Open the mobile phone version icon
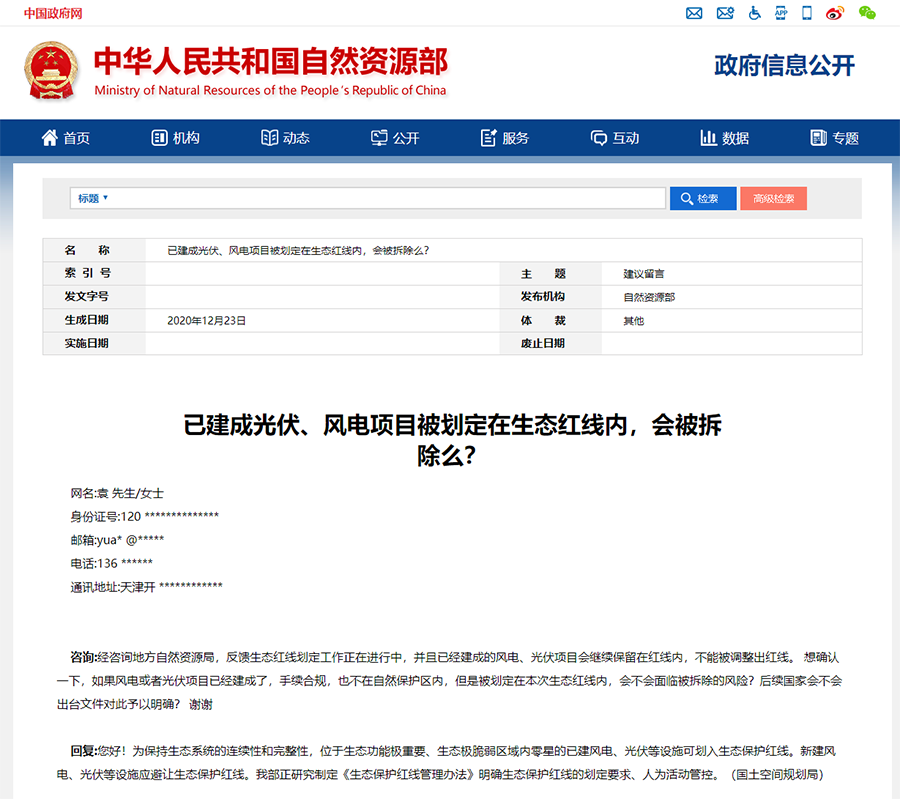Image resolution: width=900 pixels, height=799 pixels. click(x=807, y=13)
